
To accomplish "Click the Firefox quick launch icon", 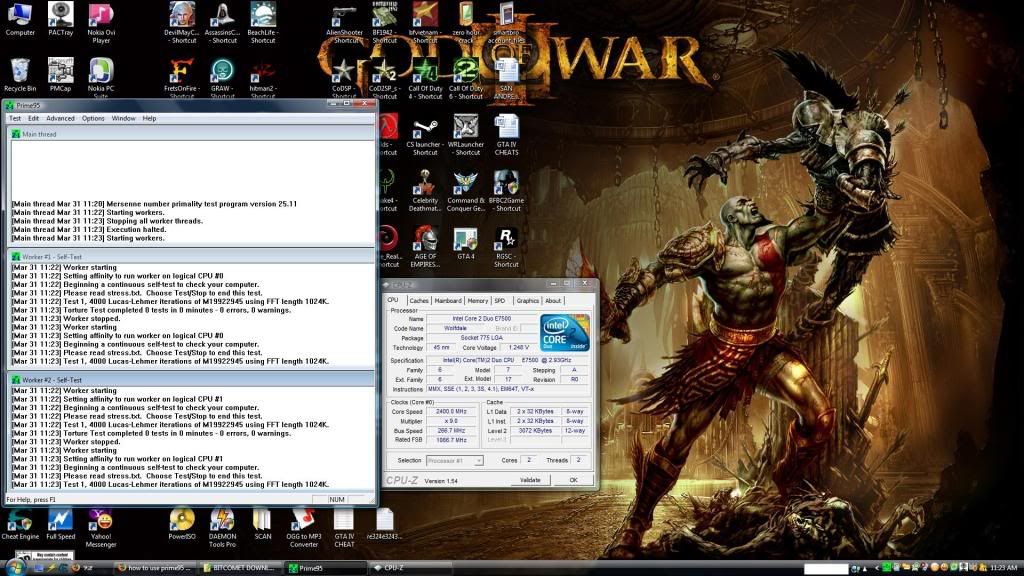I will pyautogui.click(x=76, y=568).
